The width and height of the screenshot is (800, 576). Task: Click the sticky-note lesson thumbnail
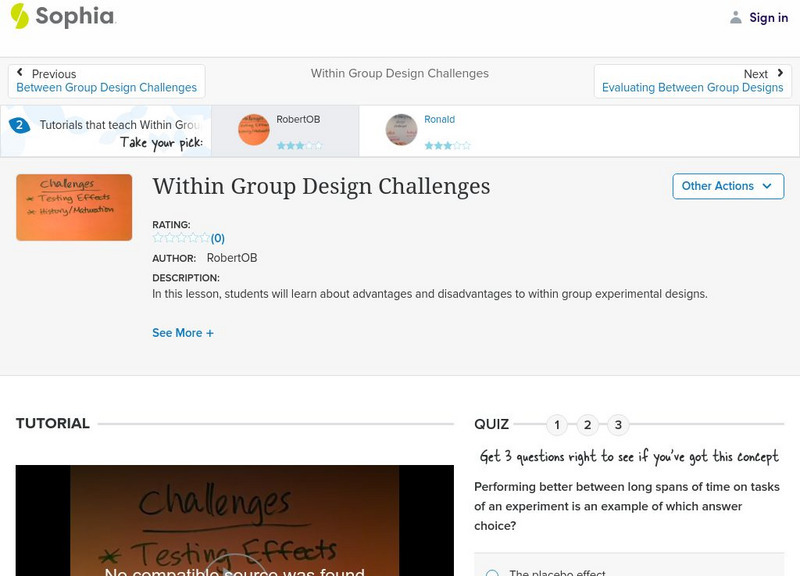[x=73, y=207]
